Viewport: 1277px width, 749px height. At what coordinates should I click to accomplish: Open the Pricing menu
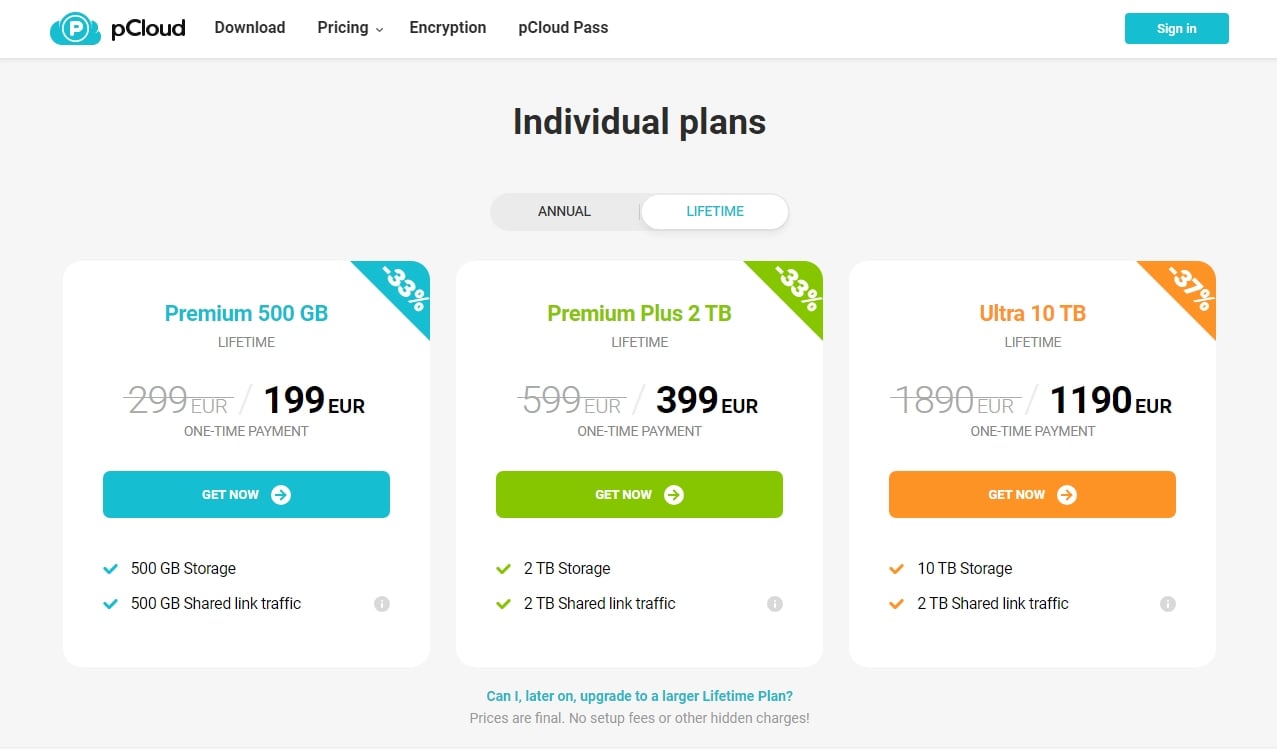click(x=343, y=28)
